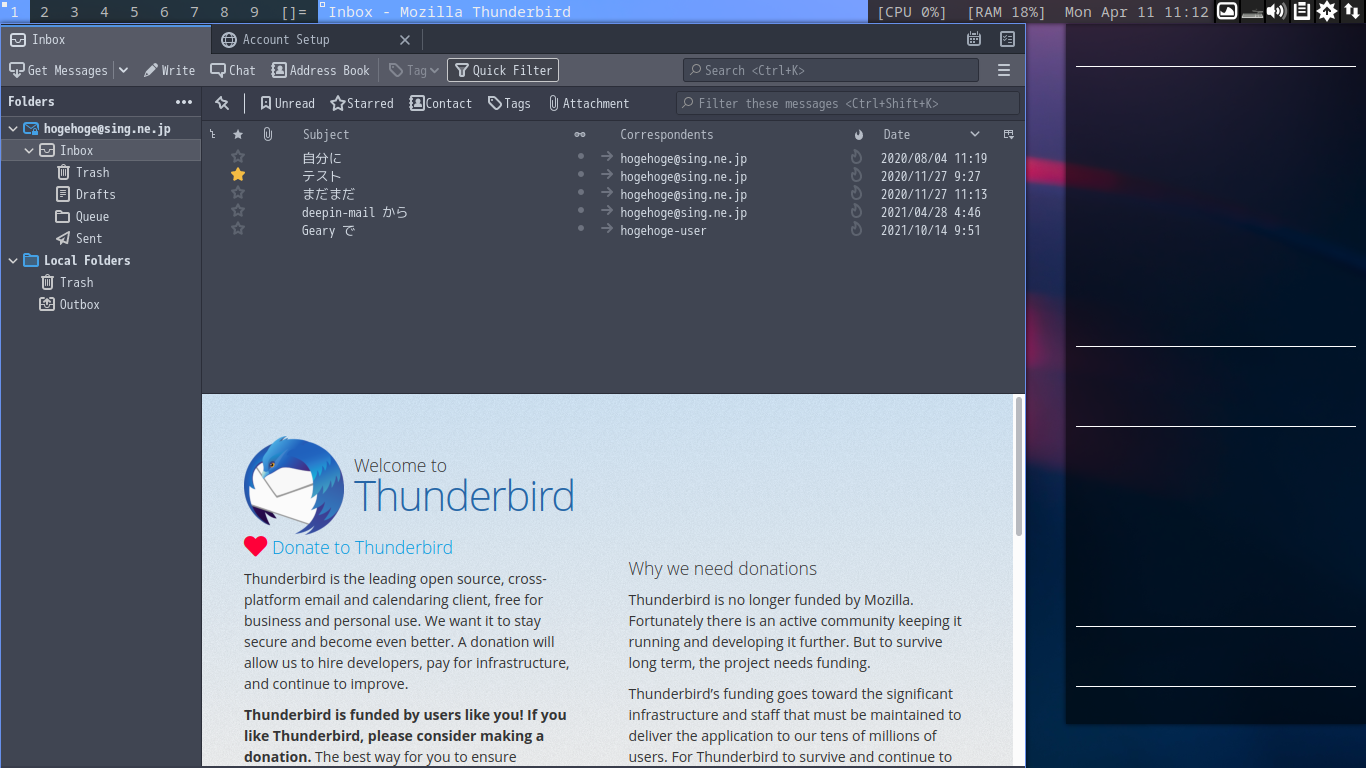Screen dimensions: 1366x768
Task: Filter messages by Unread
Action: (x=287, y=103)
